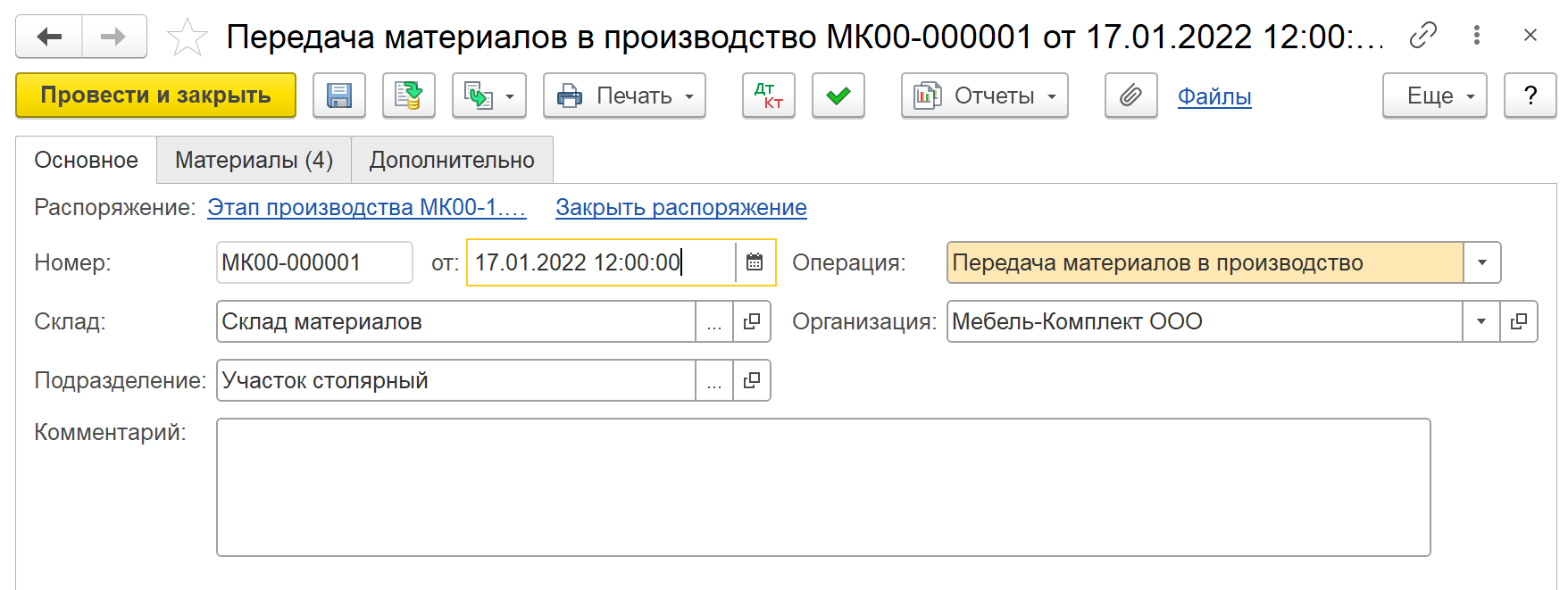
Task: Click the Закрыть распоряжение link
Action: (x=680, y=207)
